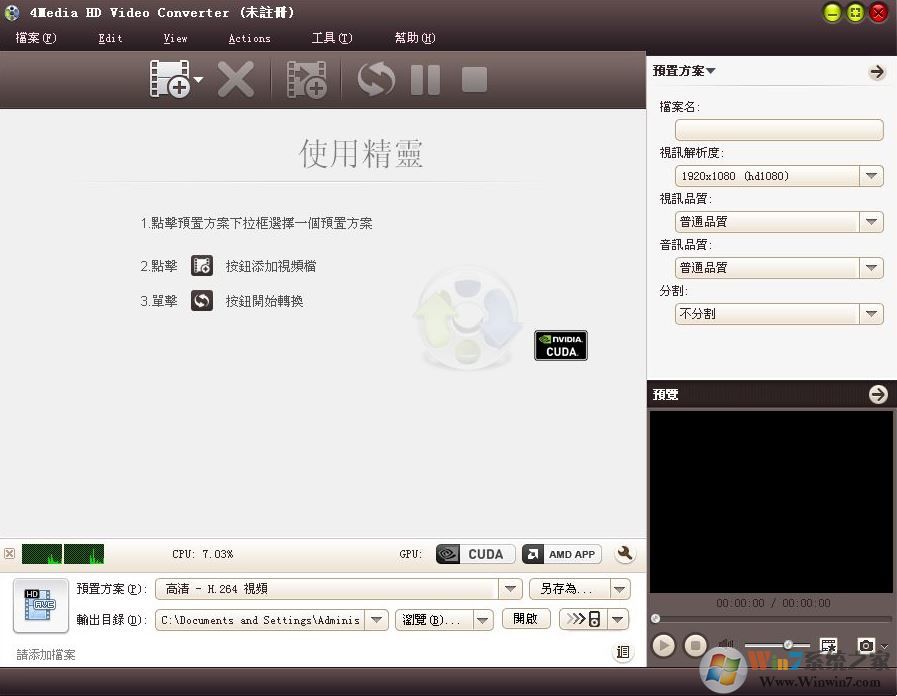Click the snapshot camera icon in preview panel
The width and height of the screenshot is (897, 696).
point(866,645)
